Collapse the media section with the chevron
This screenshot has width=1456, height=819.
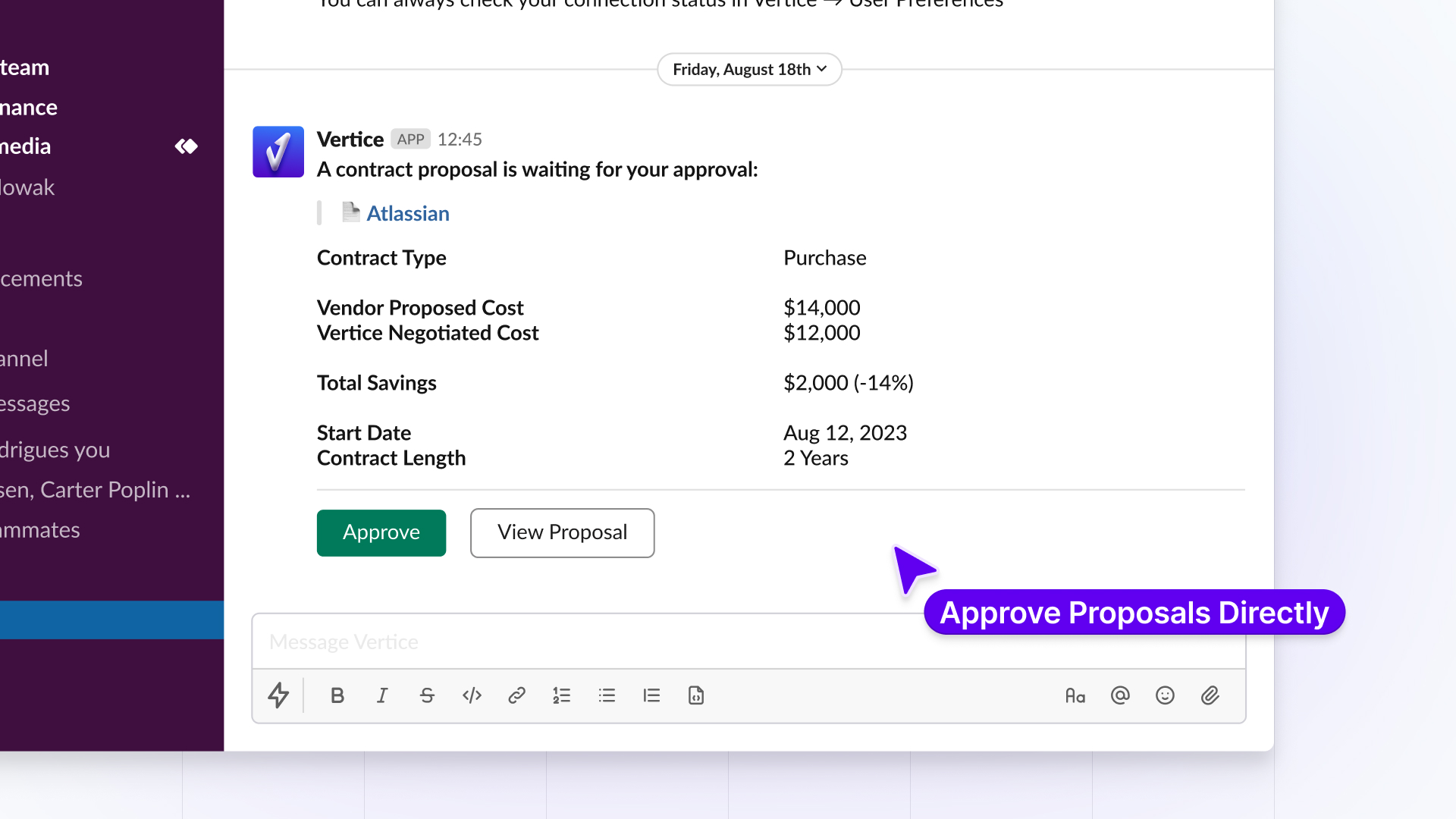[186, 146]
